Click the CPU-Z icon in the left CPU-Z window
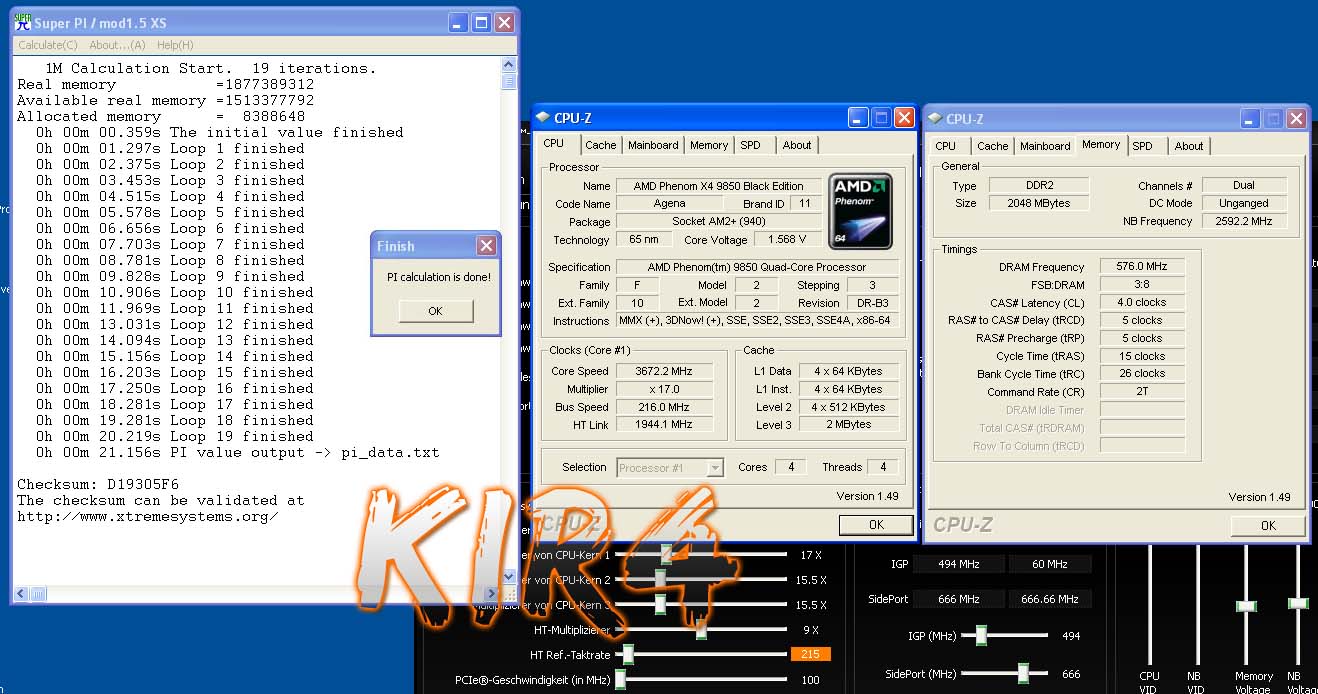Viewport: 1318px width, 694px height. 541,118
